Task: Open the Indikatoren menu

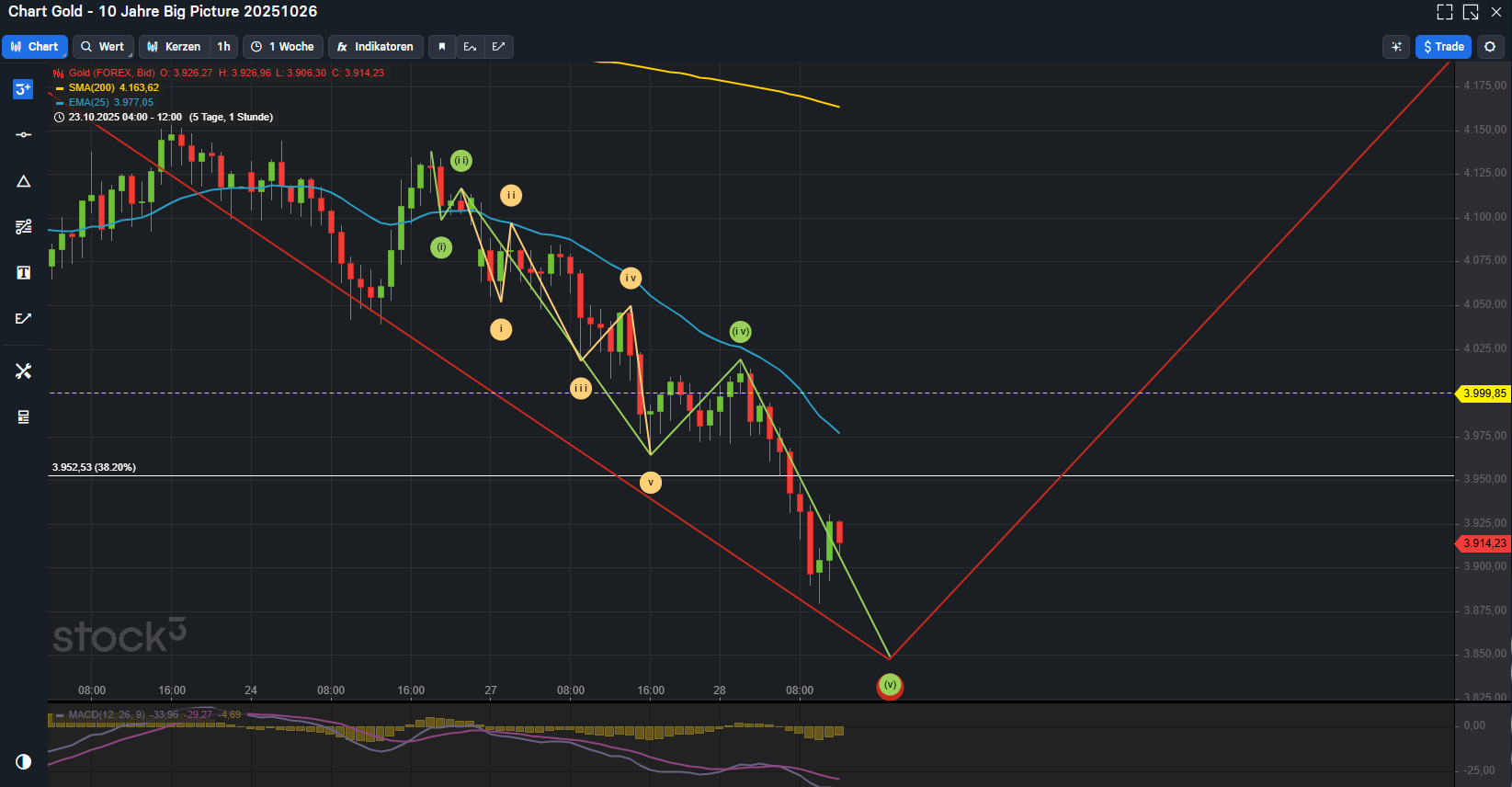Action: pyautogui.click(x=375, y=47)
